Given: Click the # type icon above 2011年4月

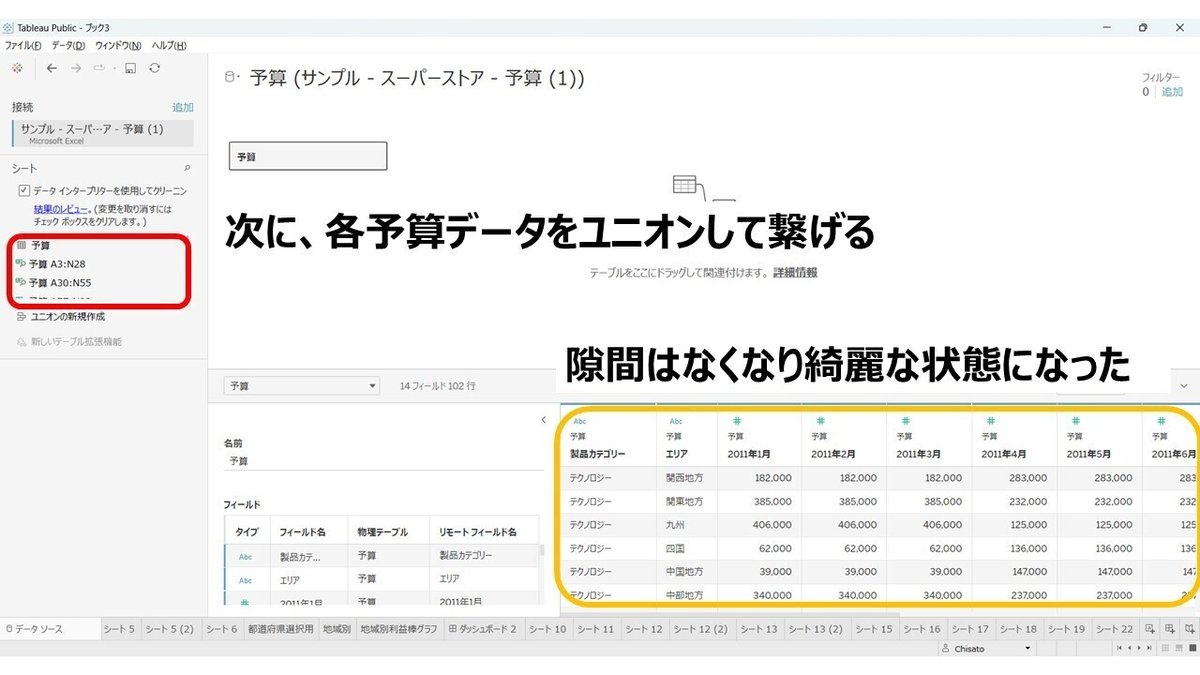Looking at the screenshot, I should coord(991,421).
